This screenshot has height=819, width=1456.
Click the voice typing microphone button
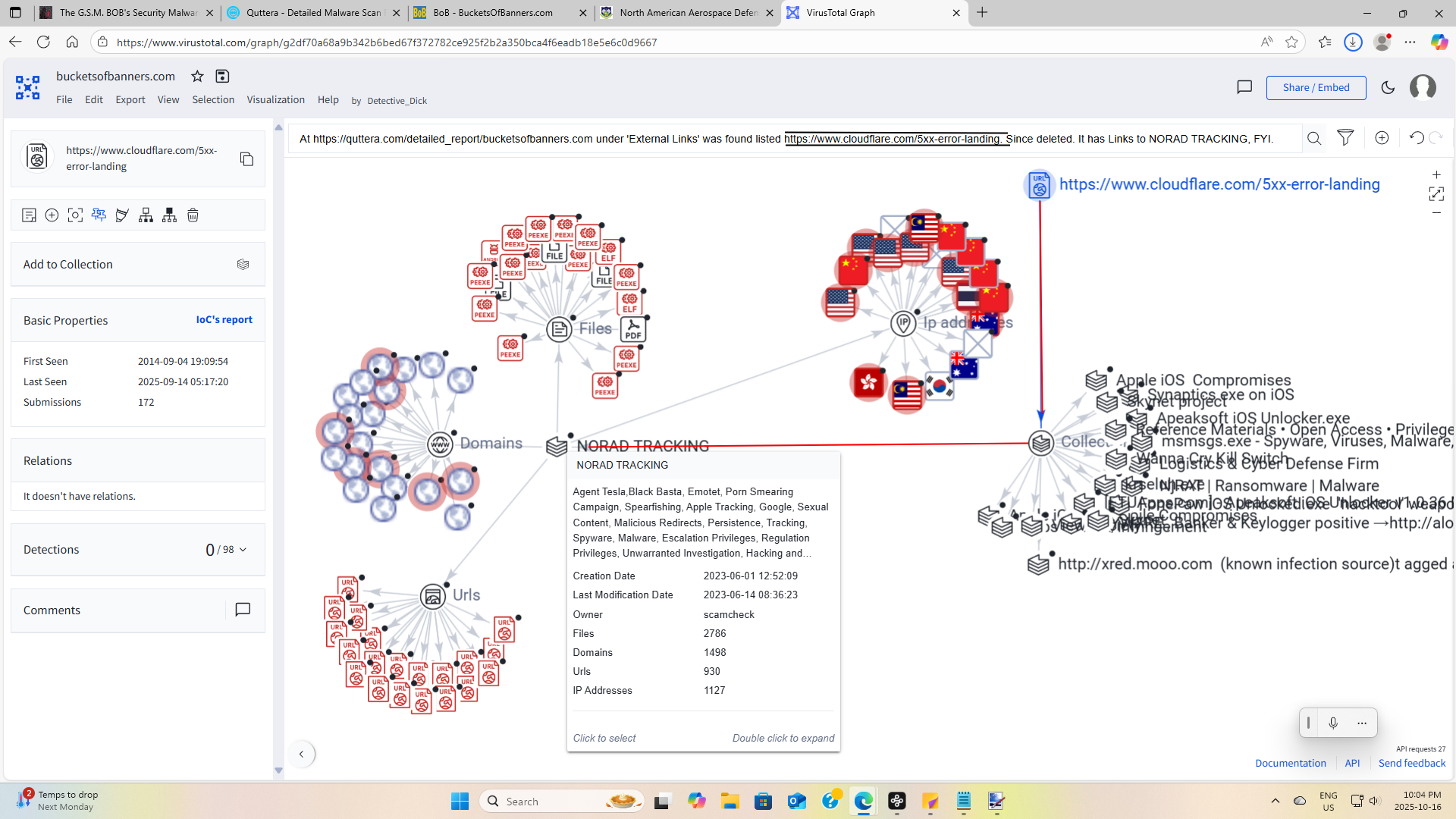click(1333, 723)
